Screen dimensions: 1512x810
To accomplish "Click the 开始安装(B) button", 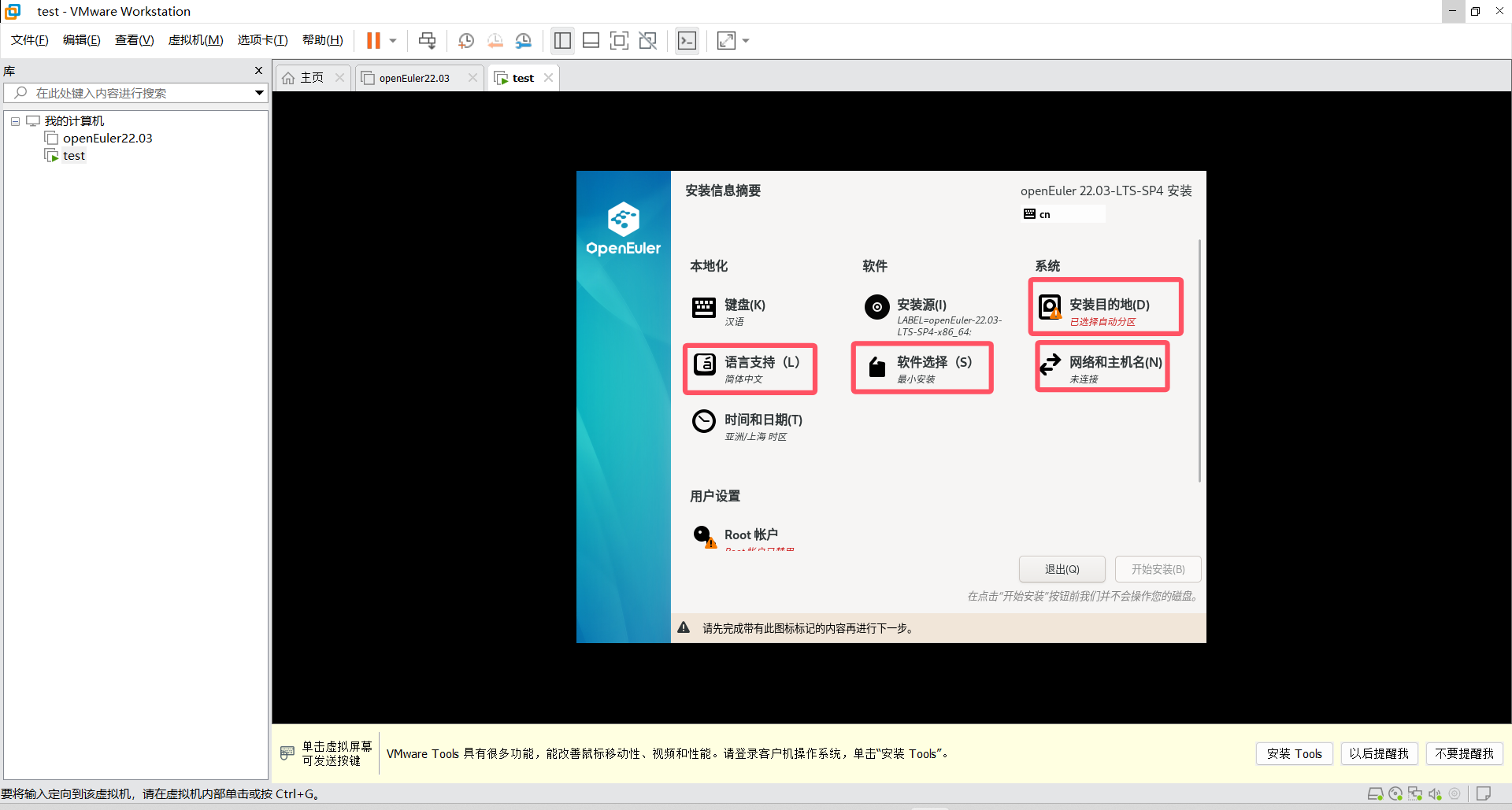I will (x=1158, y=569).
